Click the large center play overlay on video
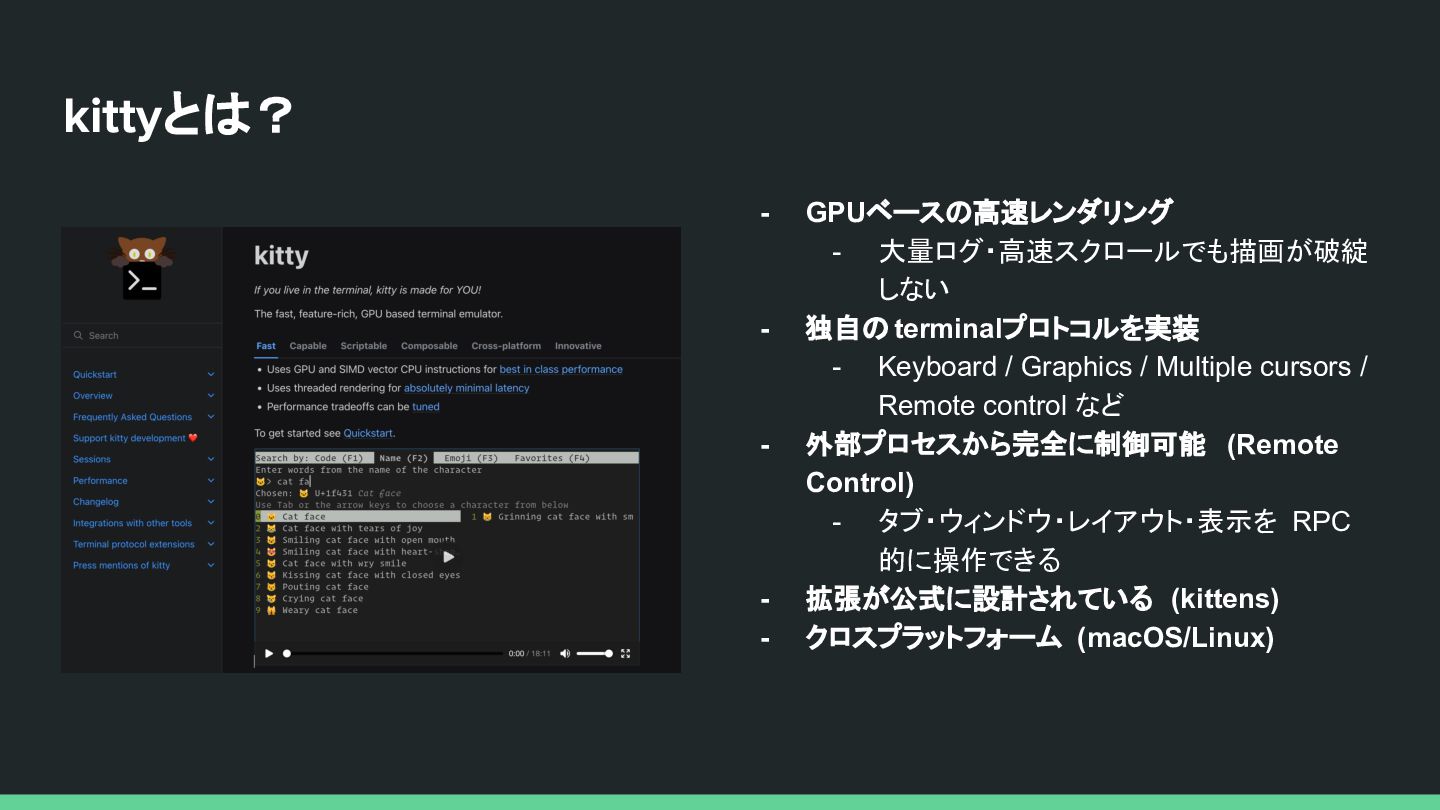The image size is (1440, 810). point(448,556)
